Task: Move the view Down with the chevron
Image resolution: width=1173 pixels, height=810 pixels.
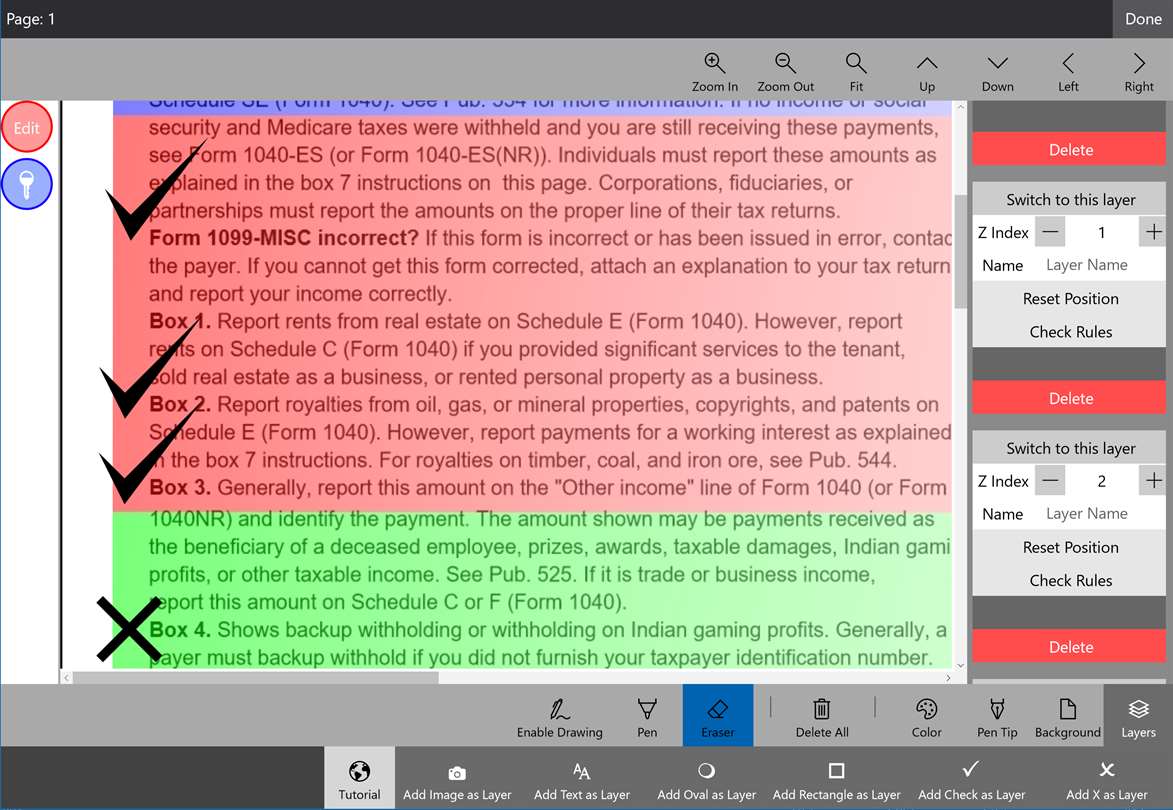Action: pyautogui.click(x=997, y=63)
